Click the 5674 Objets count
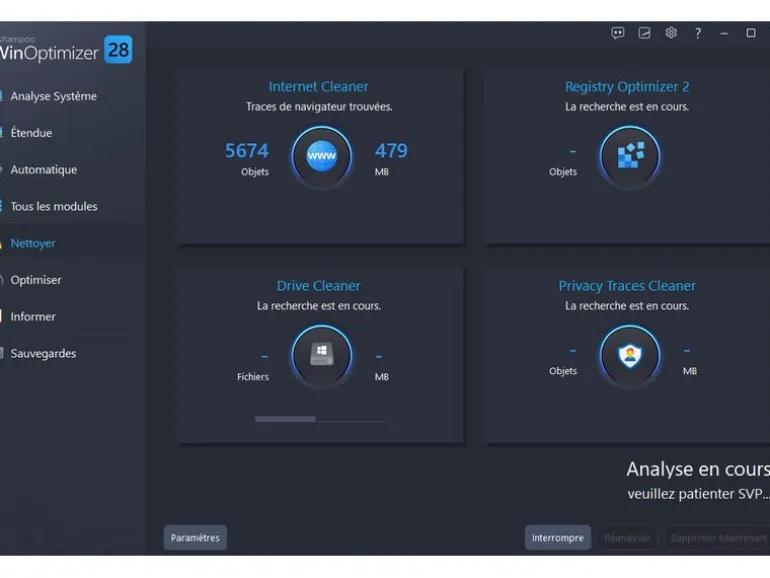770x578 pixels. (x=247, y=158)
